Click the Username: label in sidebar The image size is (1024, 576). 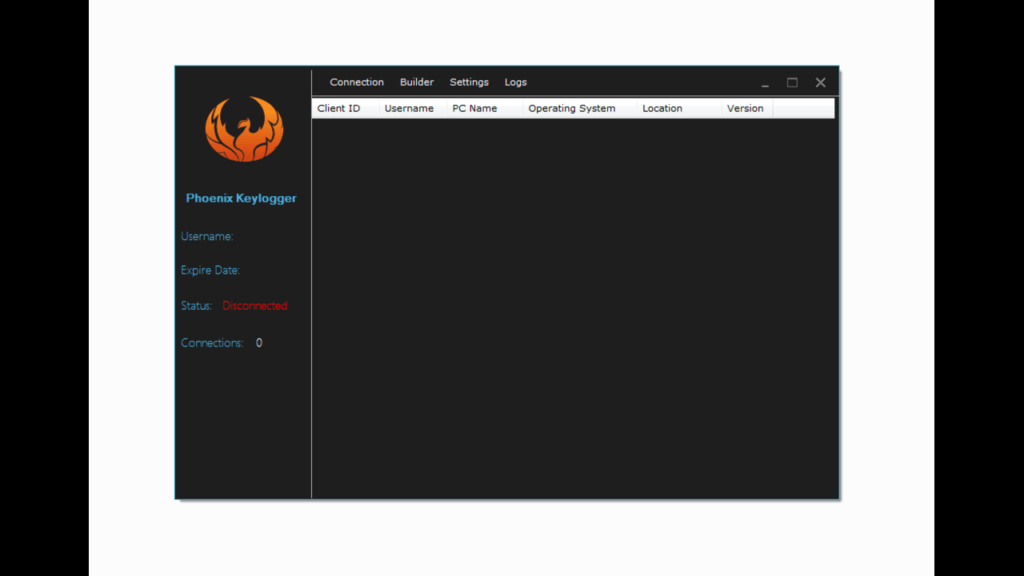coord(207,236)
